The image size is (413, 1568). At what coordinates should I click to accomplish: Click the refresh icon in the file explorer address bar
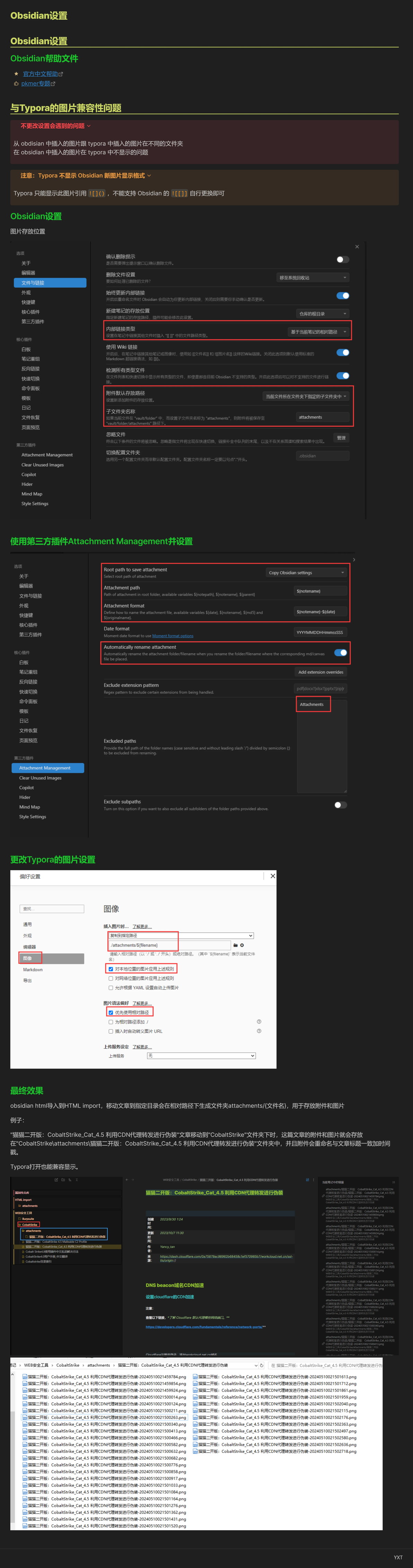tap(262, 1365)
